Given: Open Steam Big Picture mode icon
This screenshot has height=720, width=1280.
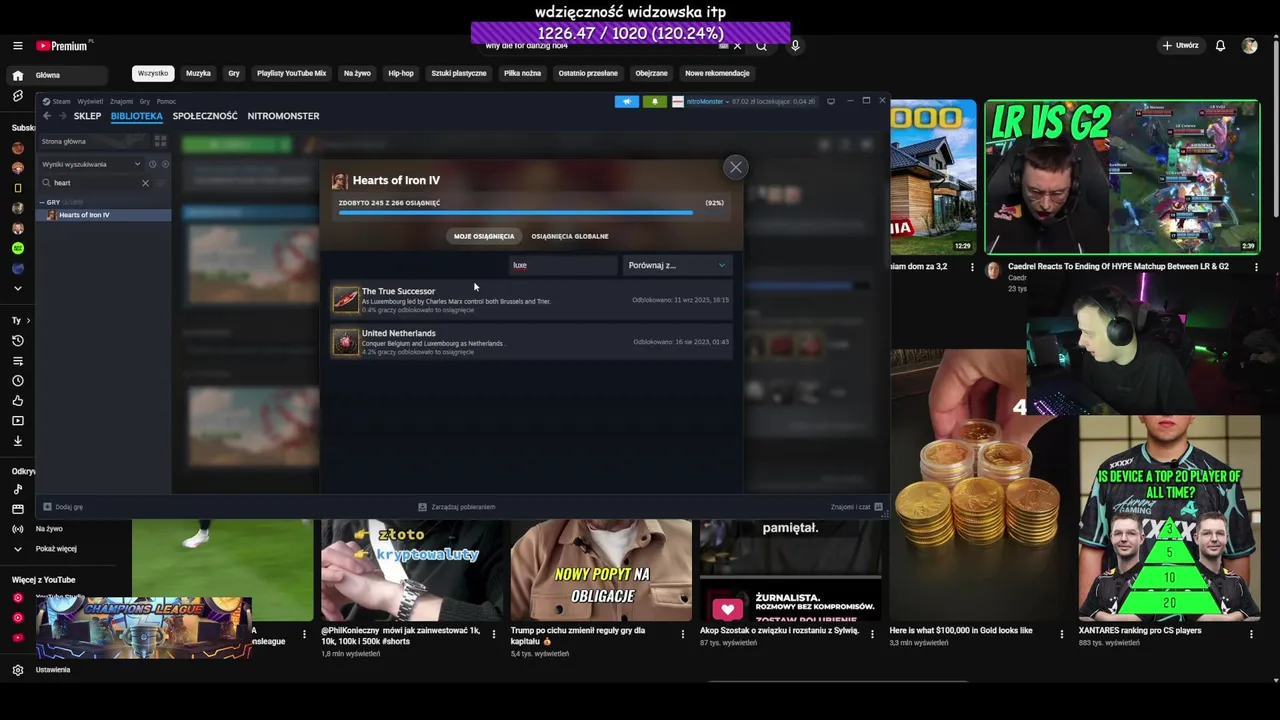Looking at the screenshot, I should [x=830, y=101].
